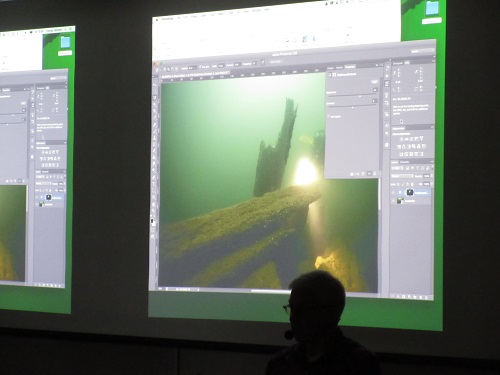Select the Lasso tool in the toolbar
The height and width of the screenshot is (375, 500).
[156, 98]
